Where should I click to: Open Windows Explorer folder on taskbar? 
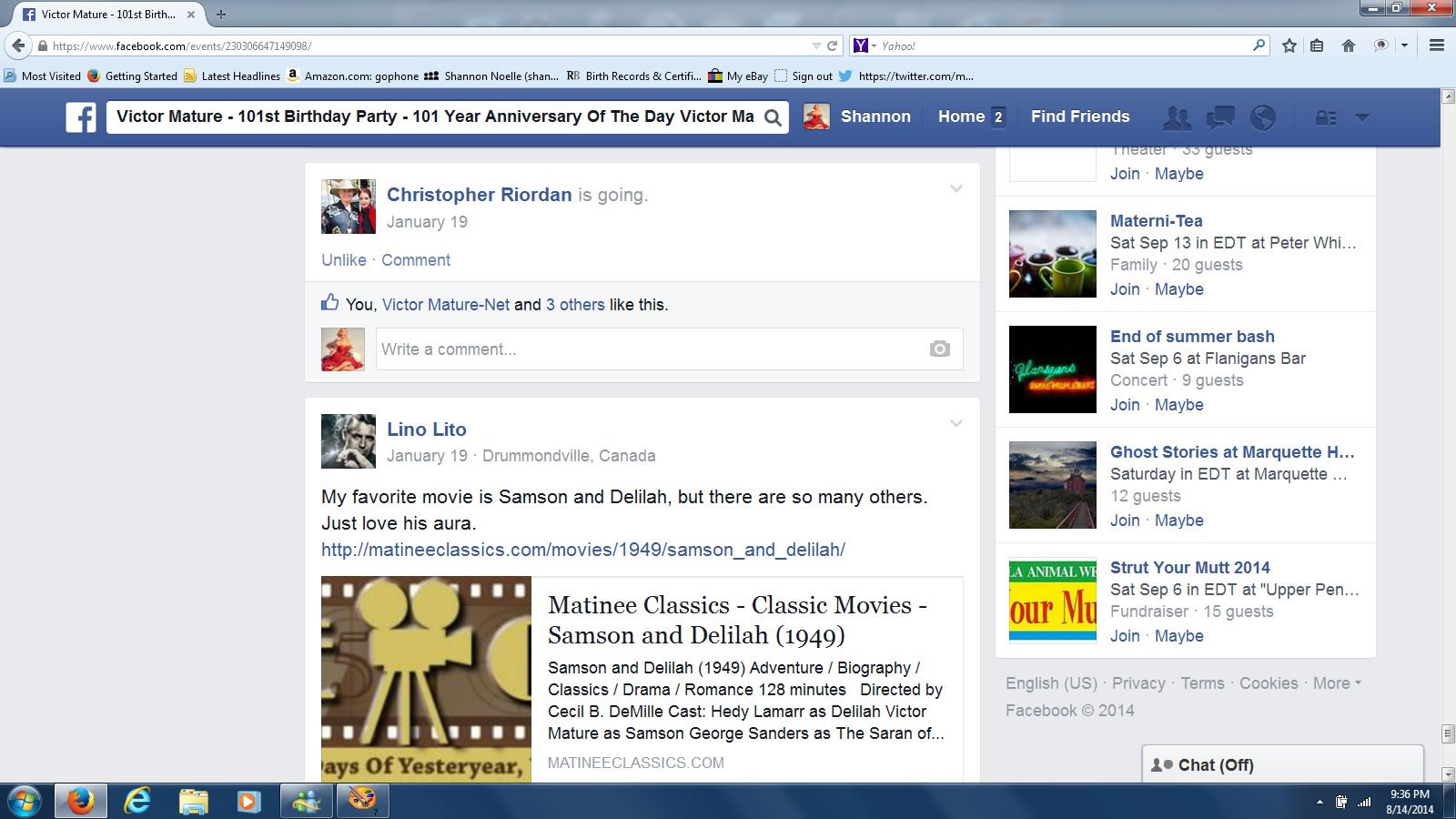click(194, 802)
